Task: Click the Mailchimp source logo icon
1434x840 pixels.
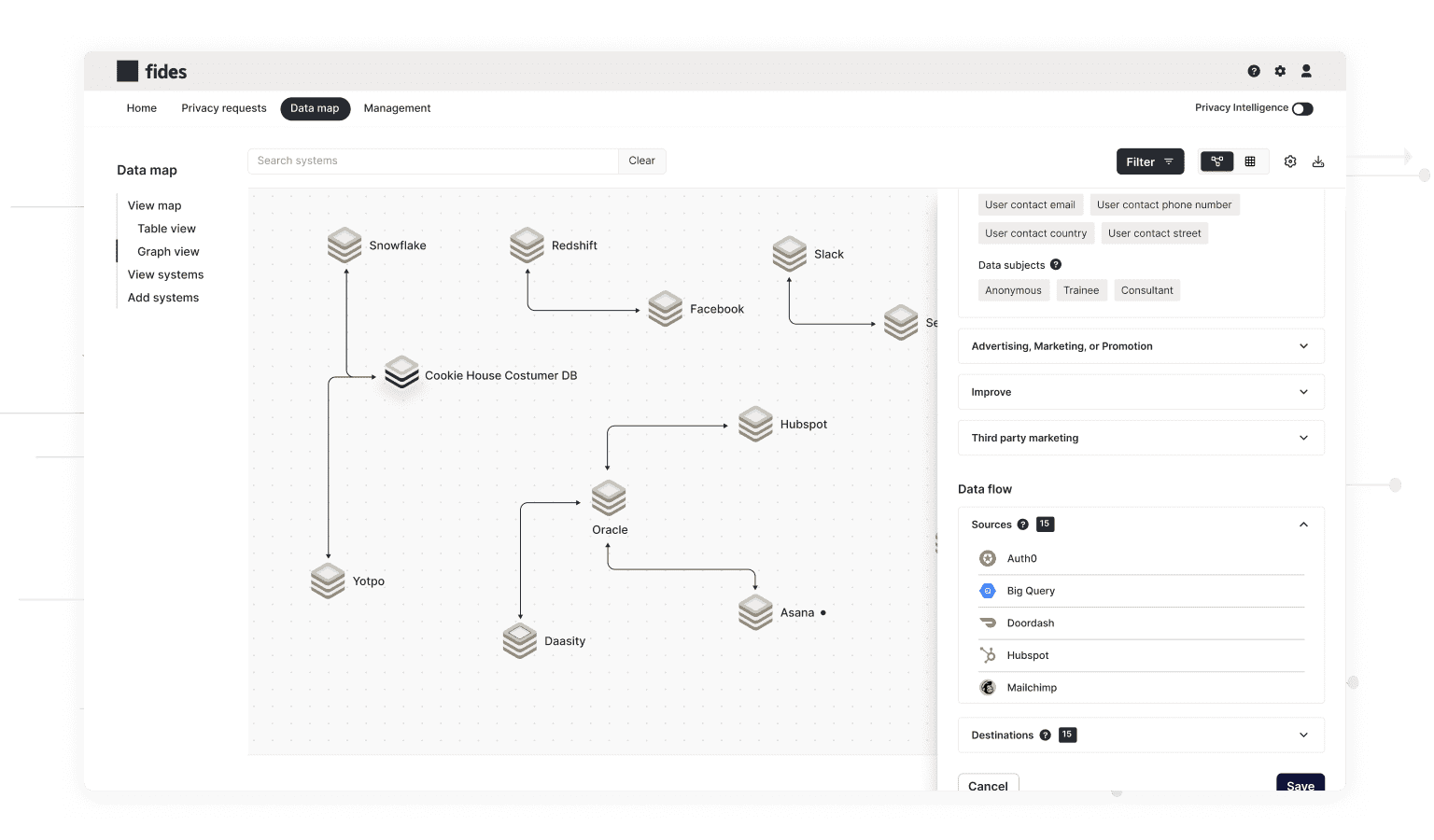Action: coord(988,688)
